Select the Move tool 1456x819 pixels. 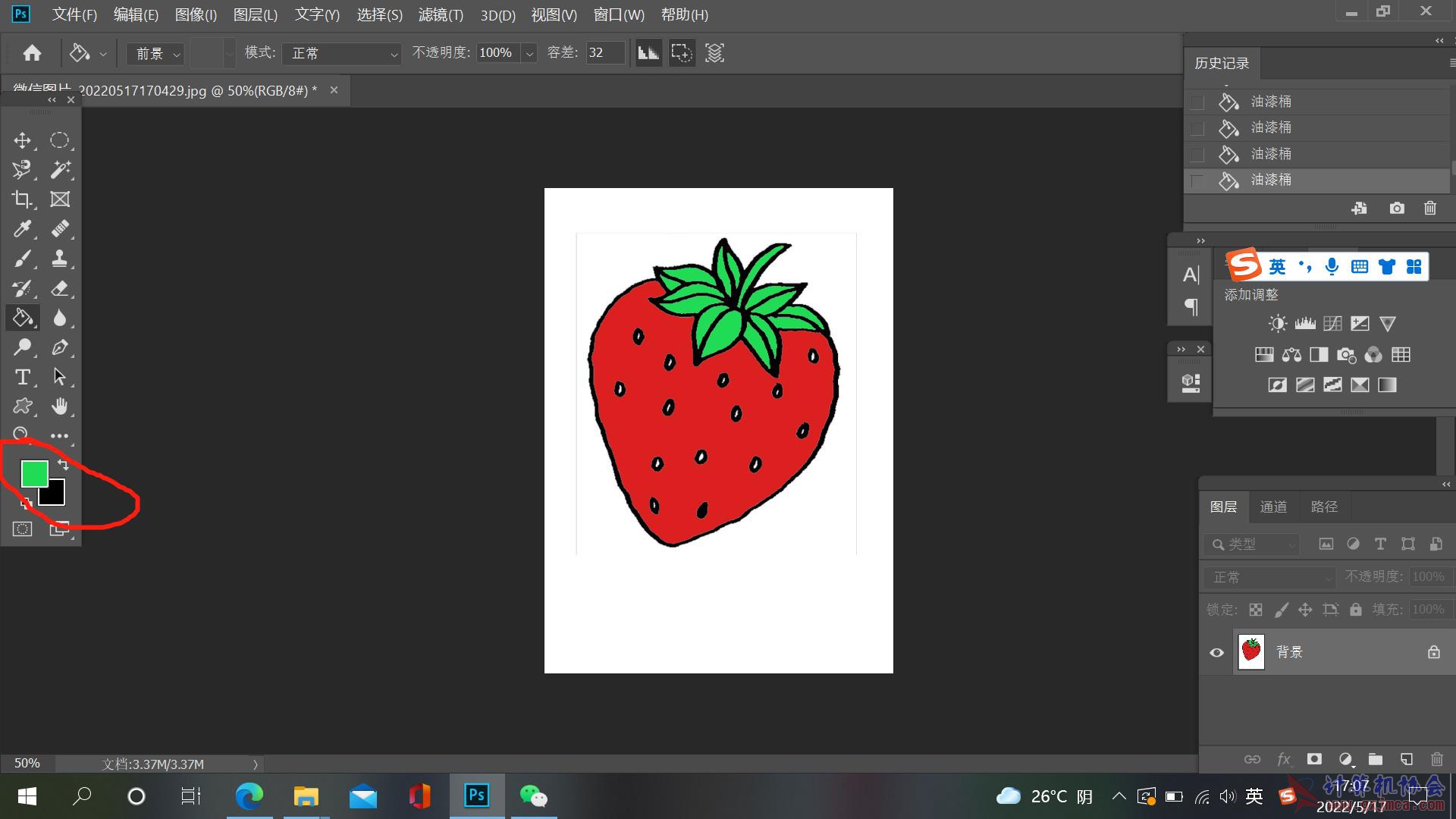click(22, 140)
